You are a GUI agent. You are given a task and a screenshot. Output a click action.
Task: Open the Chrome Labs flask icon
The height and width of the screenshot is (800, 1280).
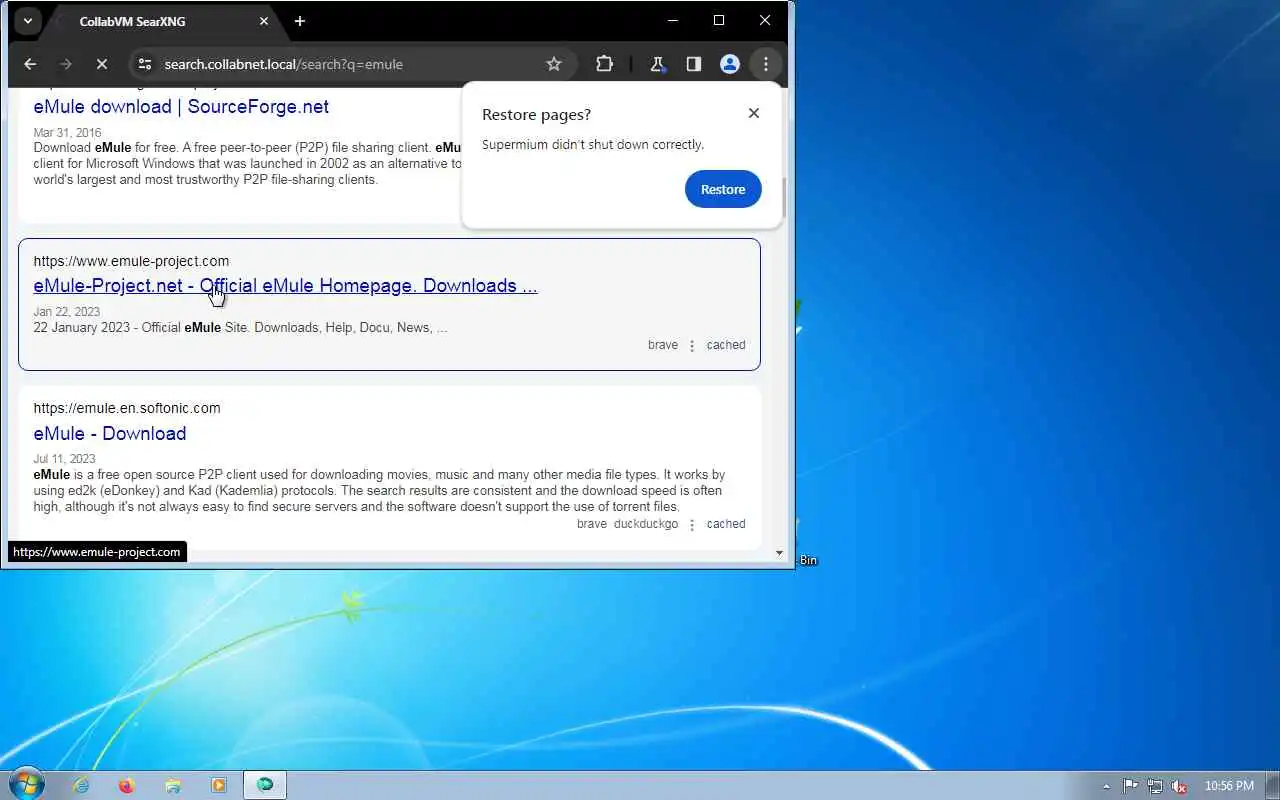[x=657, y=64]
